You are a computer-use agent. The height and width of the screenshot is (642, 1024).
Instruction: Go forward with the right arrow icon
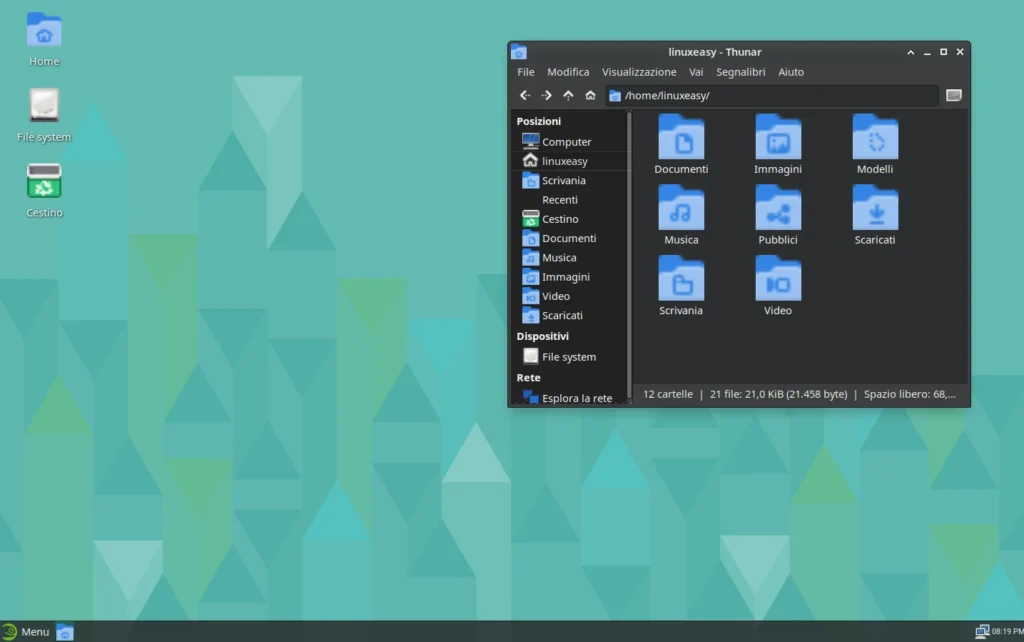click(546, 95)
